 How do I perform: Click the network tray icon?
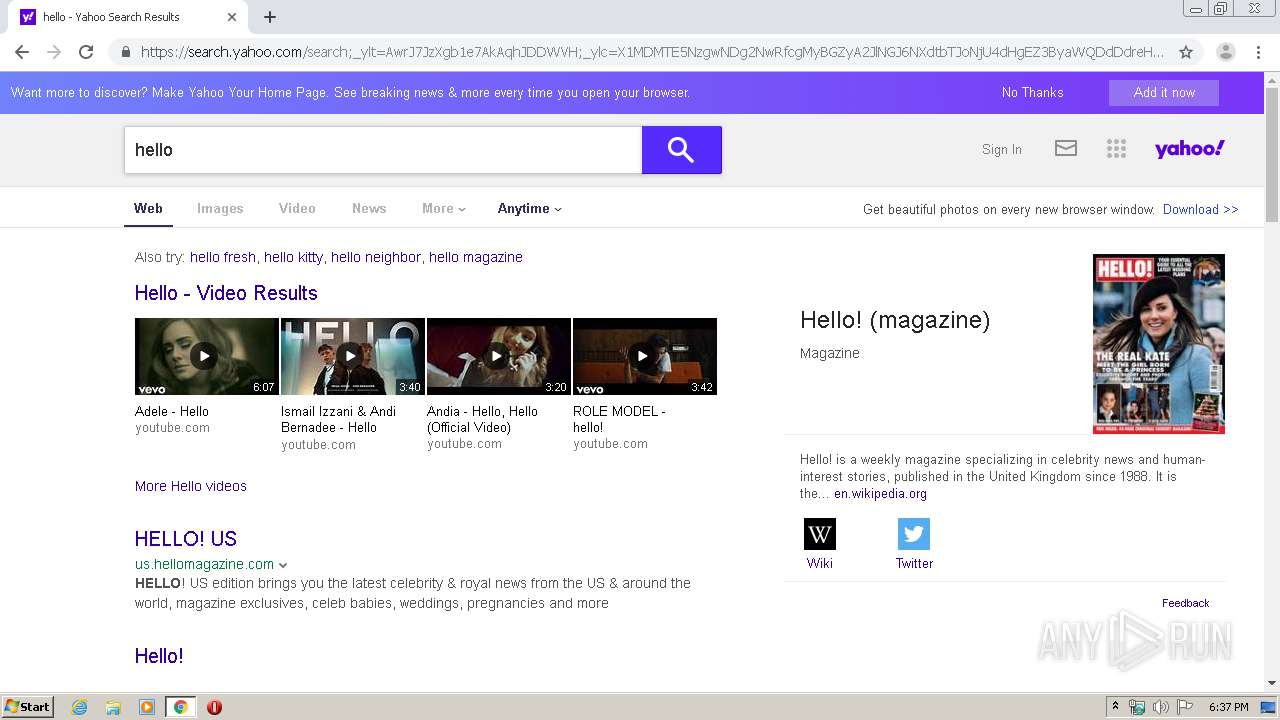[1137, 707]
